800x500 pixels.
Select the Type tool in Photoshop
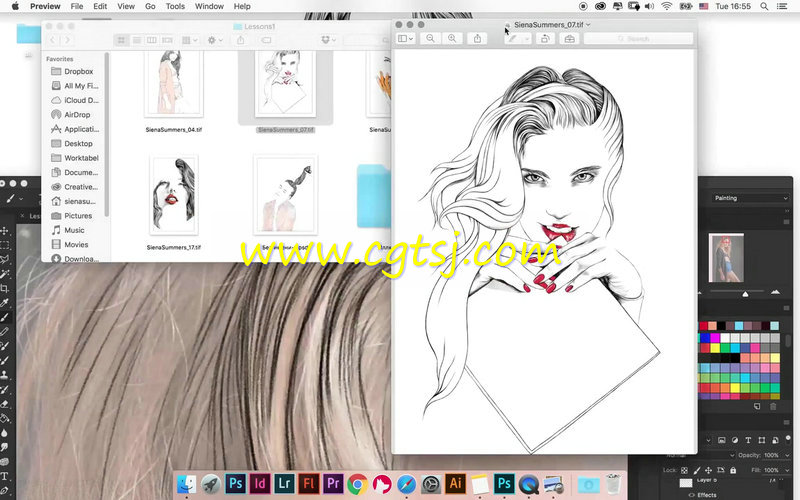pos(5,476)
